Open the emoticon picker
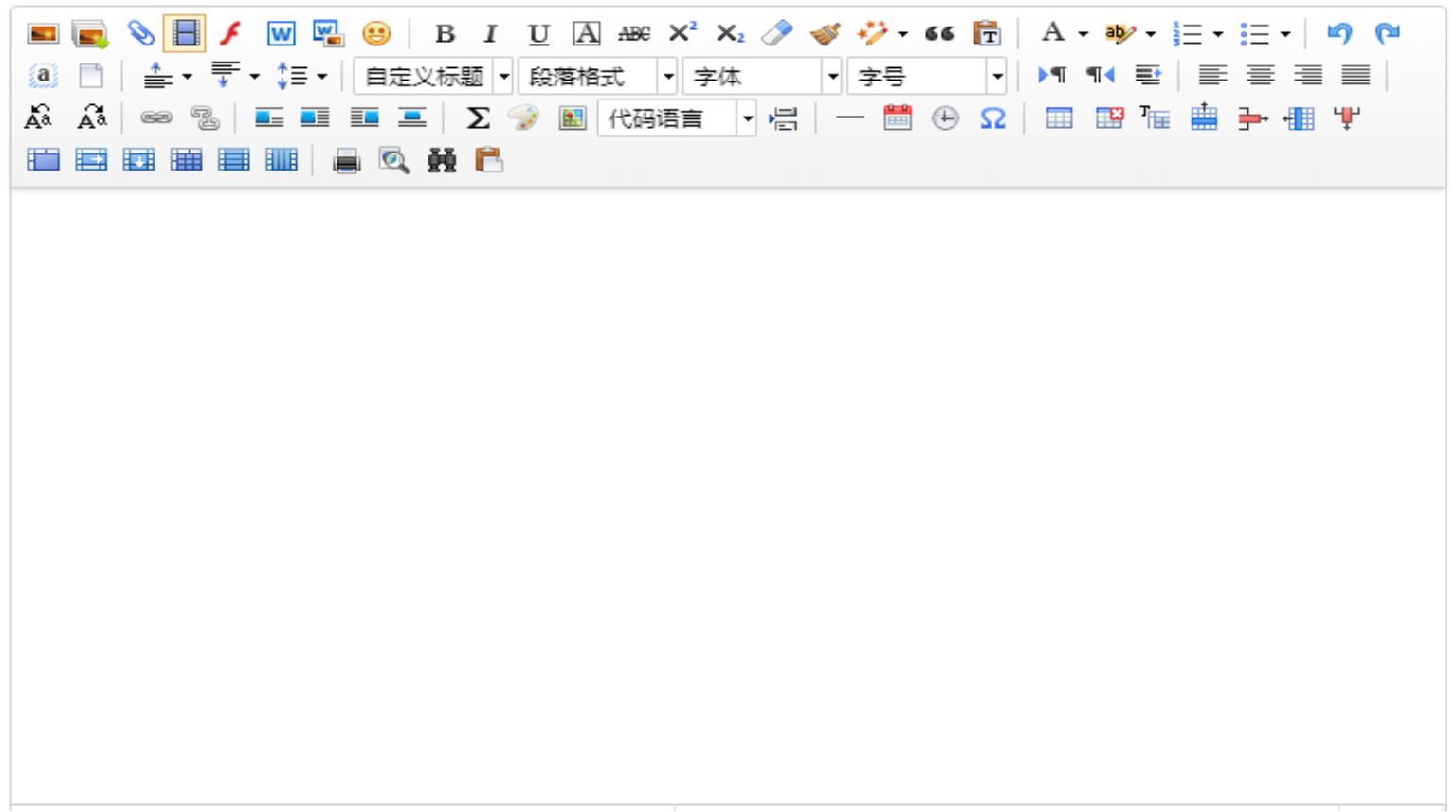 click(x=376, y=34)
